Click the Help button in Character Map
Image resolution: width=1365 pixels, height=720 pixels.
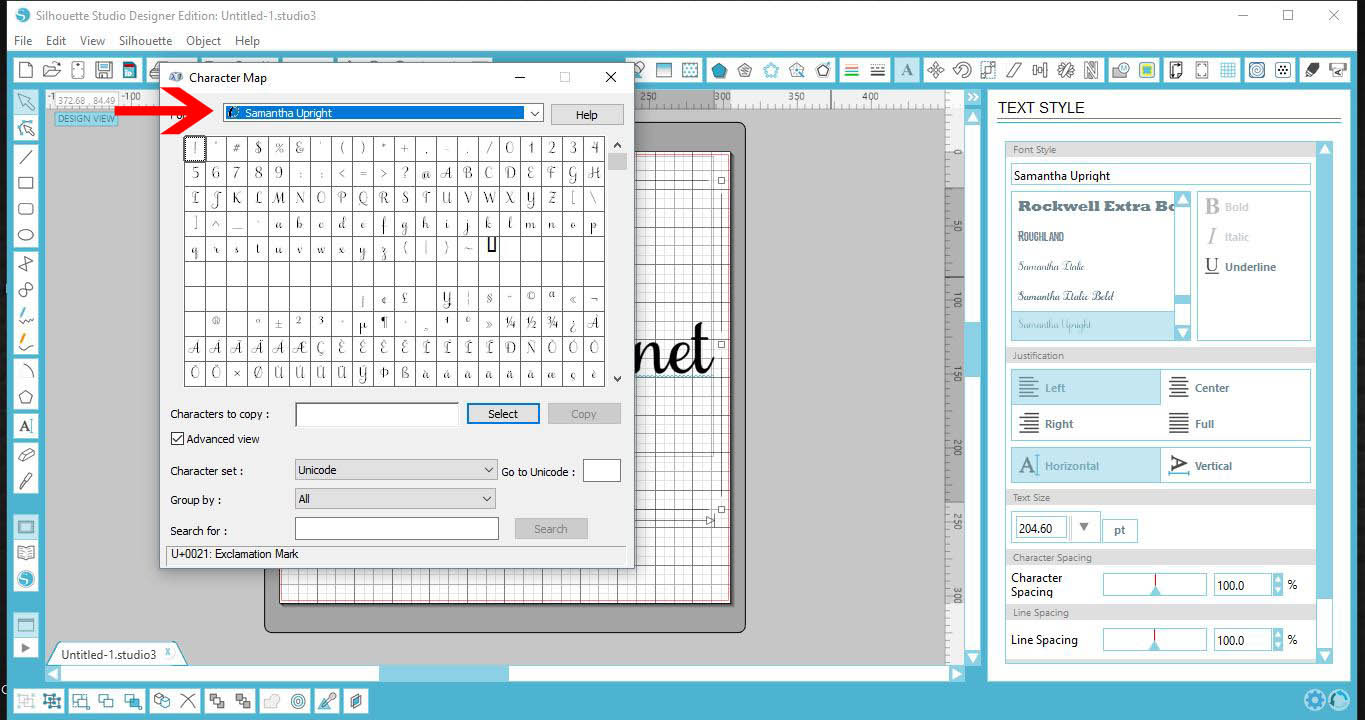tap(587, 113)
